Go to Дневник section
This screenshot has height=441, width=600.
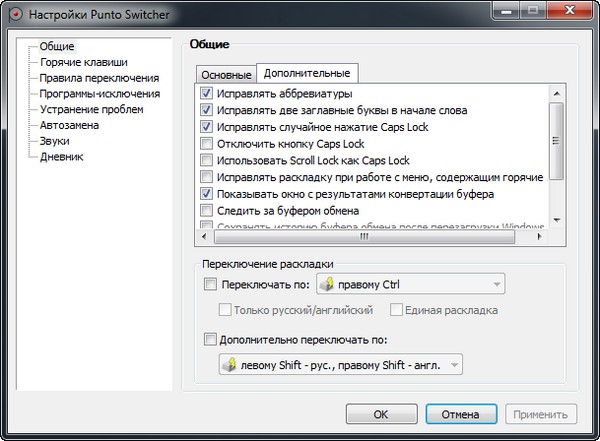click(61, 157)
